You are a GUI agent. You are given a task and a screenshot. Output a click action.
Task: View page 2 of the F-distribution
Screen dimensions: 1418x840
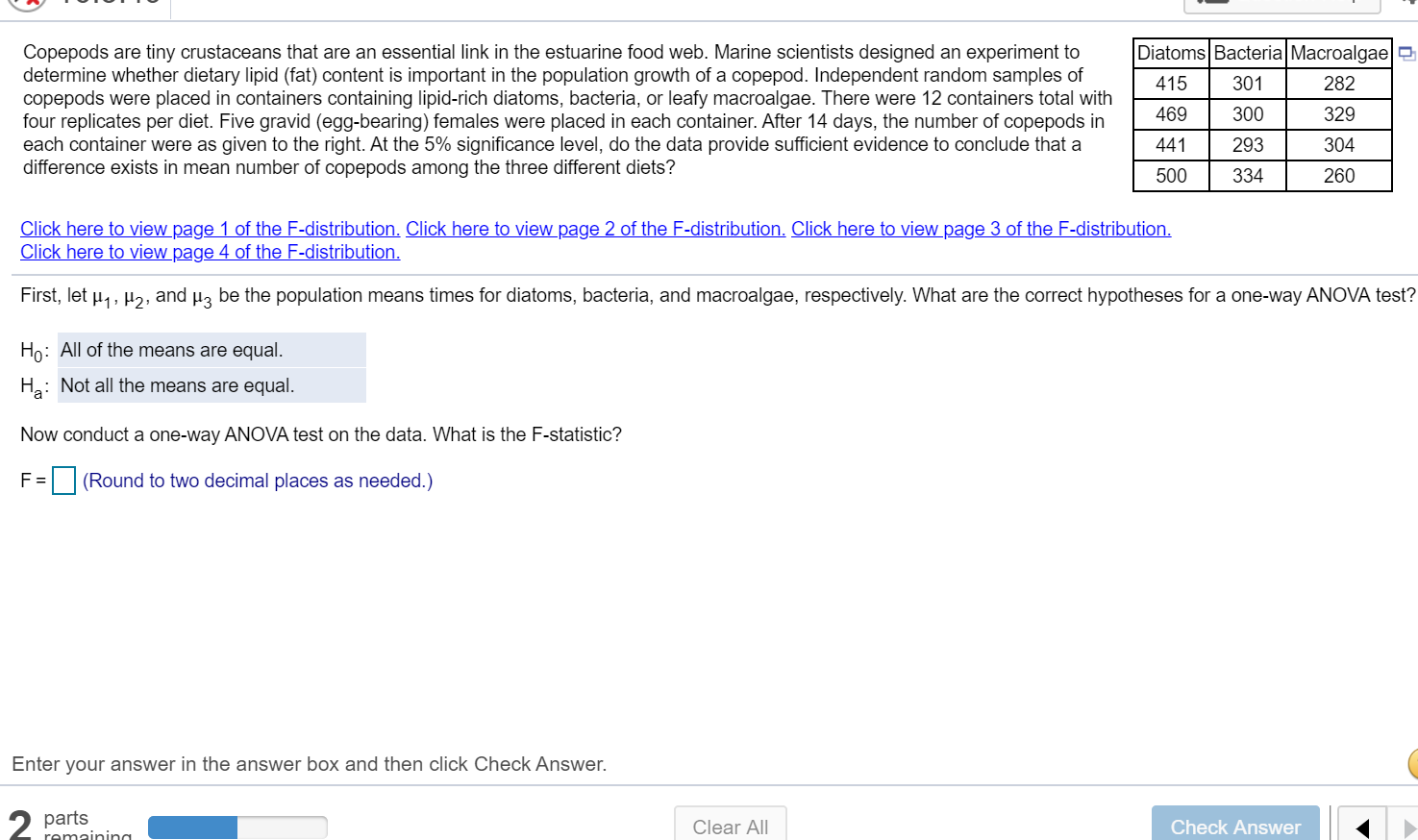coord(595,229)
